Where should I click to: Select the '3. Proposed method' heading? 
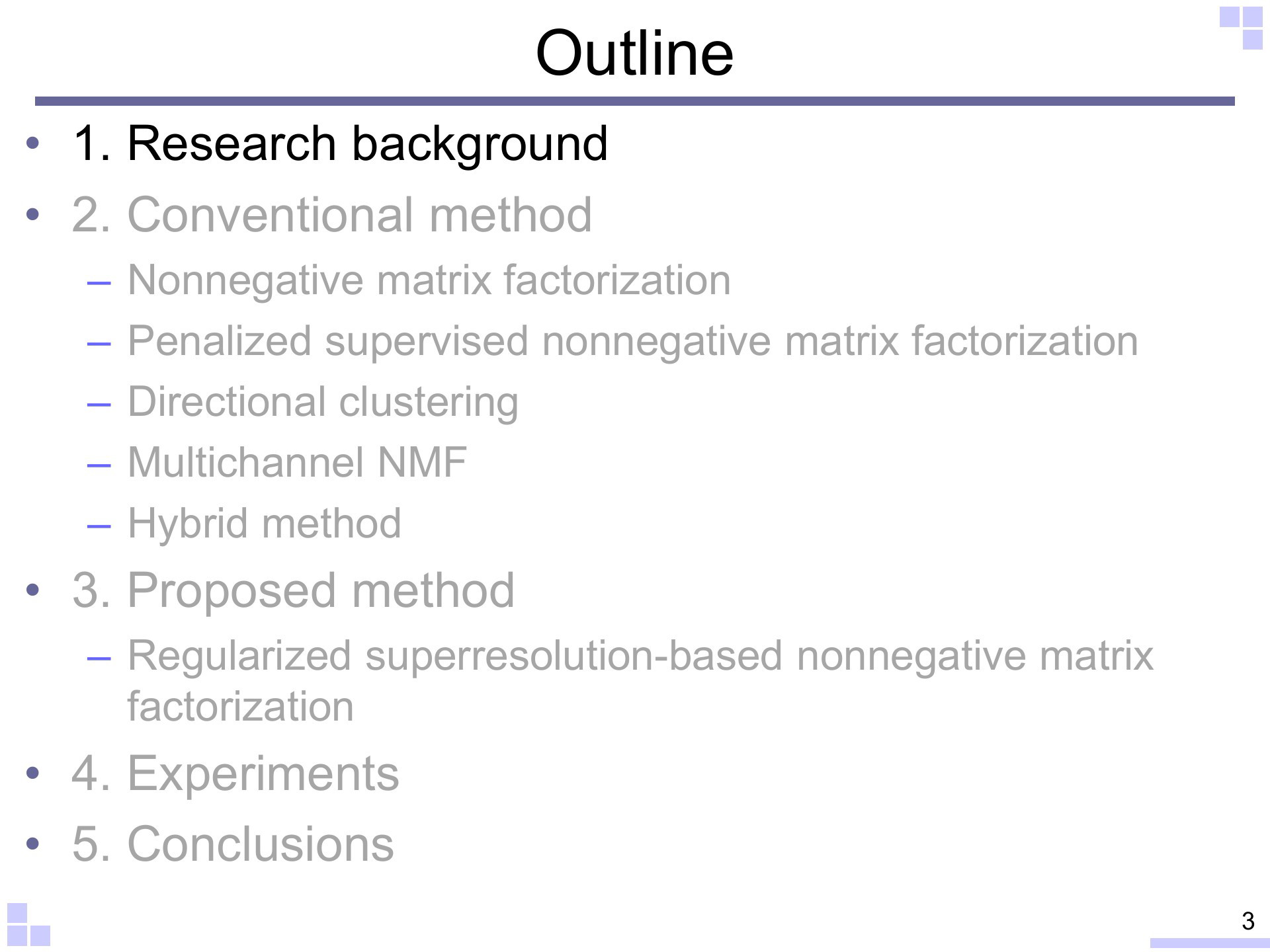click(x=293, y=590)
